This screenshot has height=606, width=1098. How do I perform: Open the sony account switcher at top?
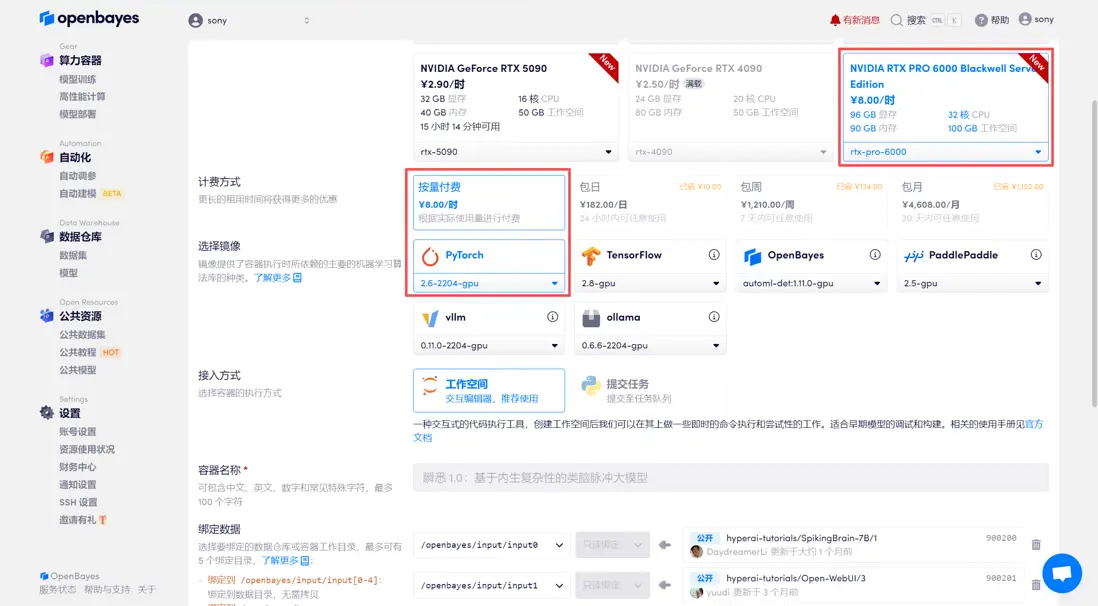[x=249, y=20]
